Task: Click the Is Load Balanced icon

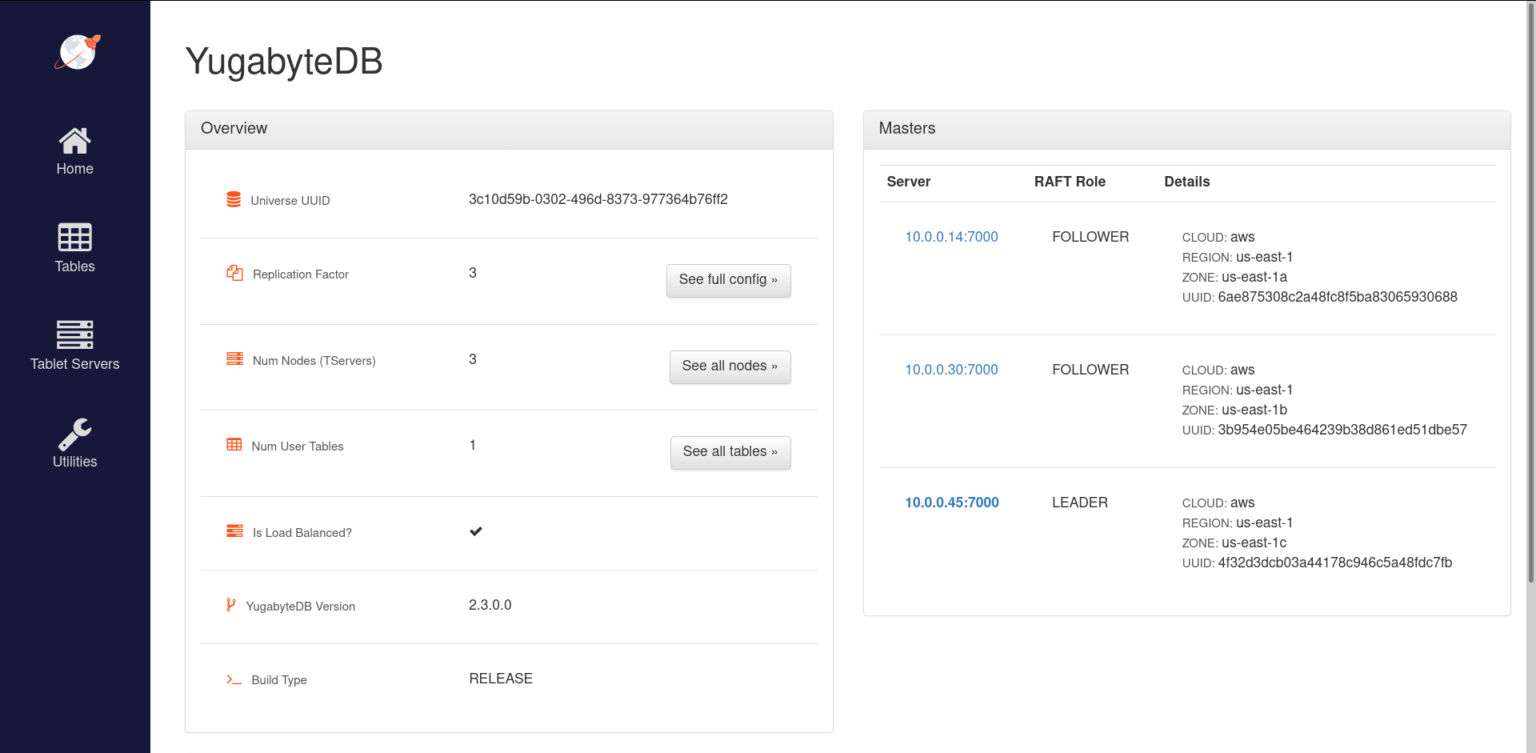Action: (235, 531)
